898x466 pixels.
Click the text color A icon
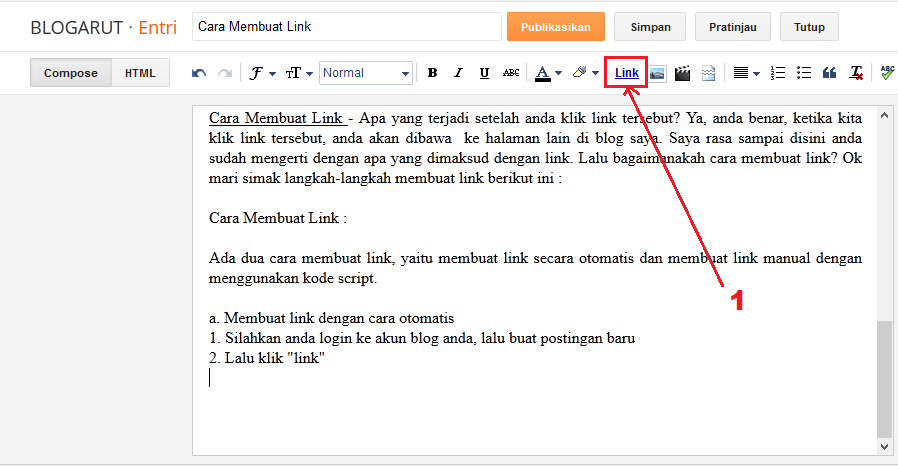click(x=542, y=73)
